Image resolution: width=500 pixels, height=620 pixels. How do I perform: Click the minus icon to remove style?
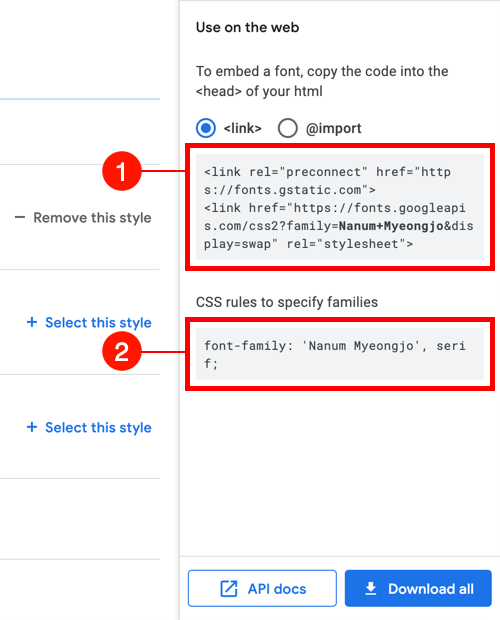click(x=20, y=217)
